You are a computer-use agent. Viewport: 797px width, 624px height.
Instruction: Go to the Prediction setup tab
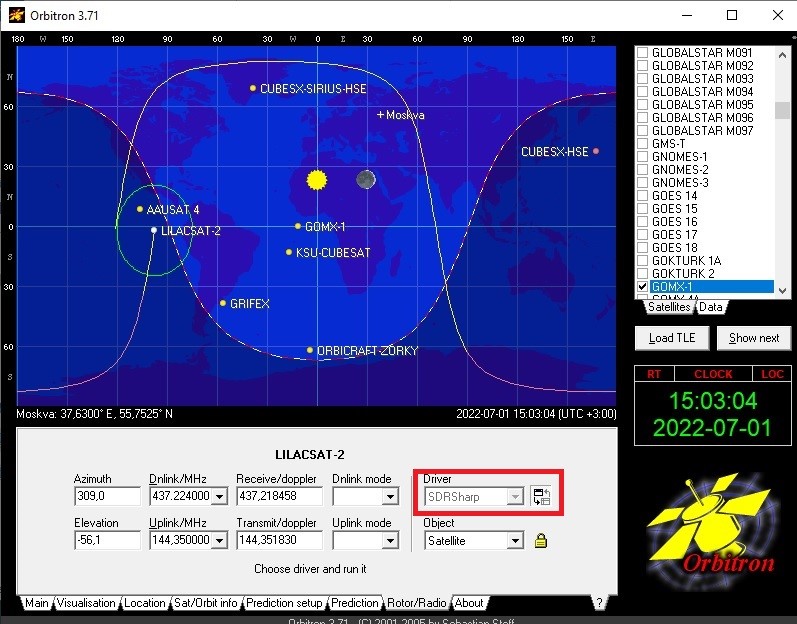(284, 603)
